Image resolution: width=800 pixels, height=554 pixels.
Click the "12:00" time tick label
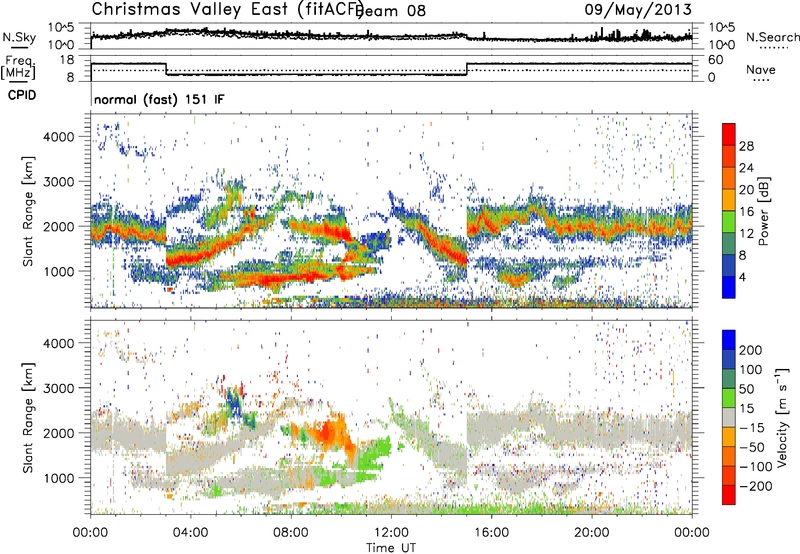pyautogui.click(x=391, y=533)
